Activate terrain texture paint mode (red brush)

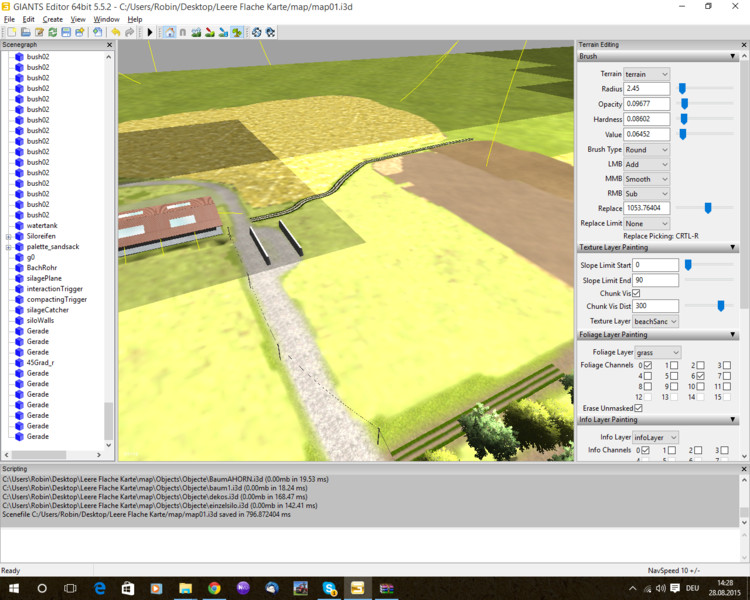pyautogui.click(x=210, y=32)
